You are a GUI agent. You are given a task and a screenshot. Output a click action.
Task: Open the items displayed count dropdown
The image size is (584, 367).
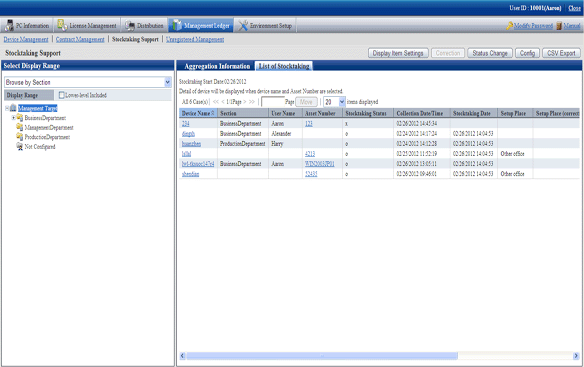(334, 102)
